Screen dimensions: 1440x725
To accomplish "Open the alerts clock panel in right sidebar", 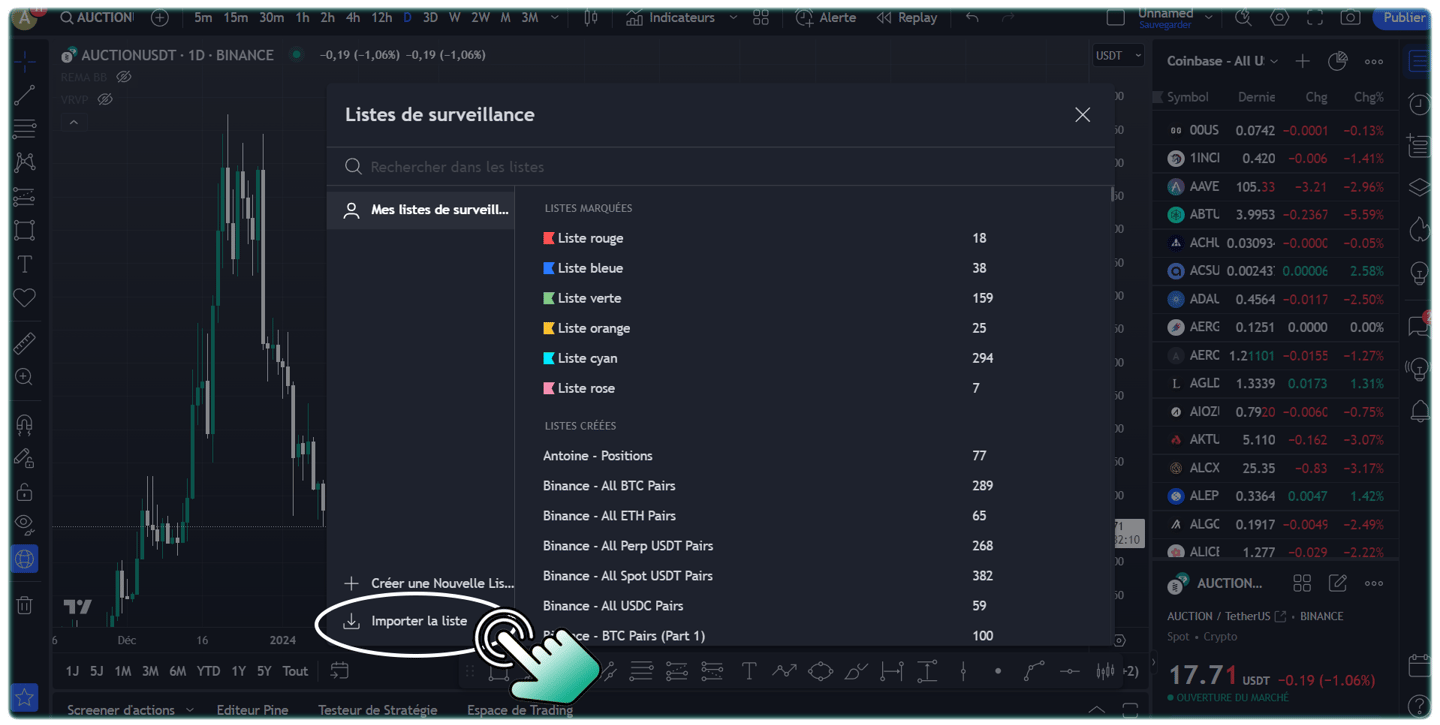I will [x=1418, y=104].
